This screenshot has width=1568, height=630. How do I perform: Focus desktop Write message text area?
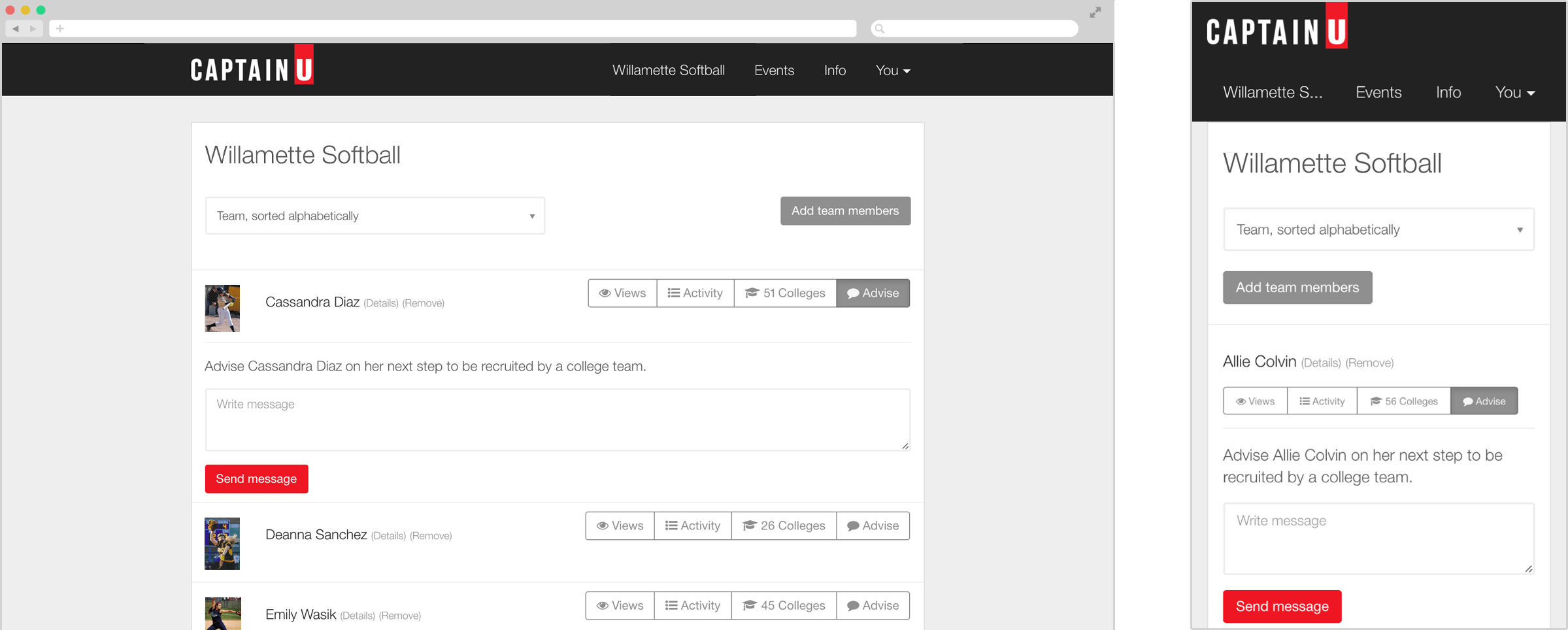coord(558,420)
